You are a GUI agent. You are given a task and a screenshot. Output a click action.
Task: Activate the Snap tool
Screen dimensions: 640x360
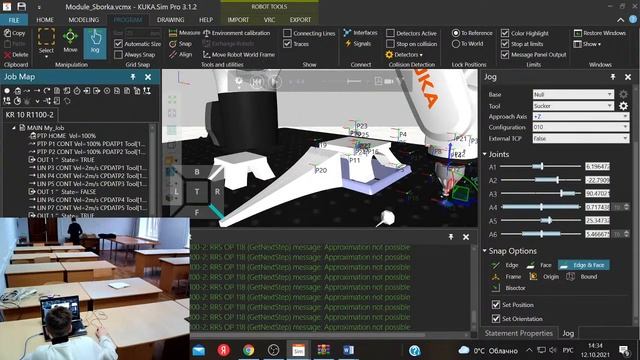coord(180,44)
